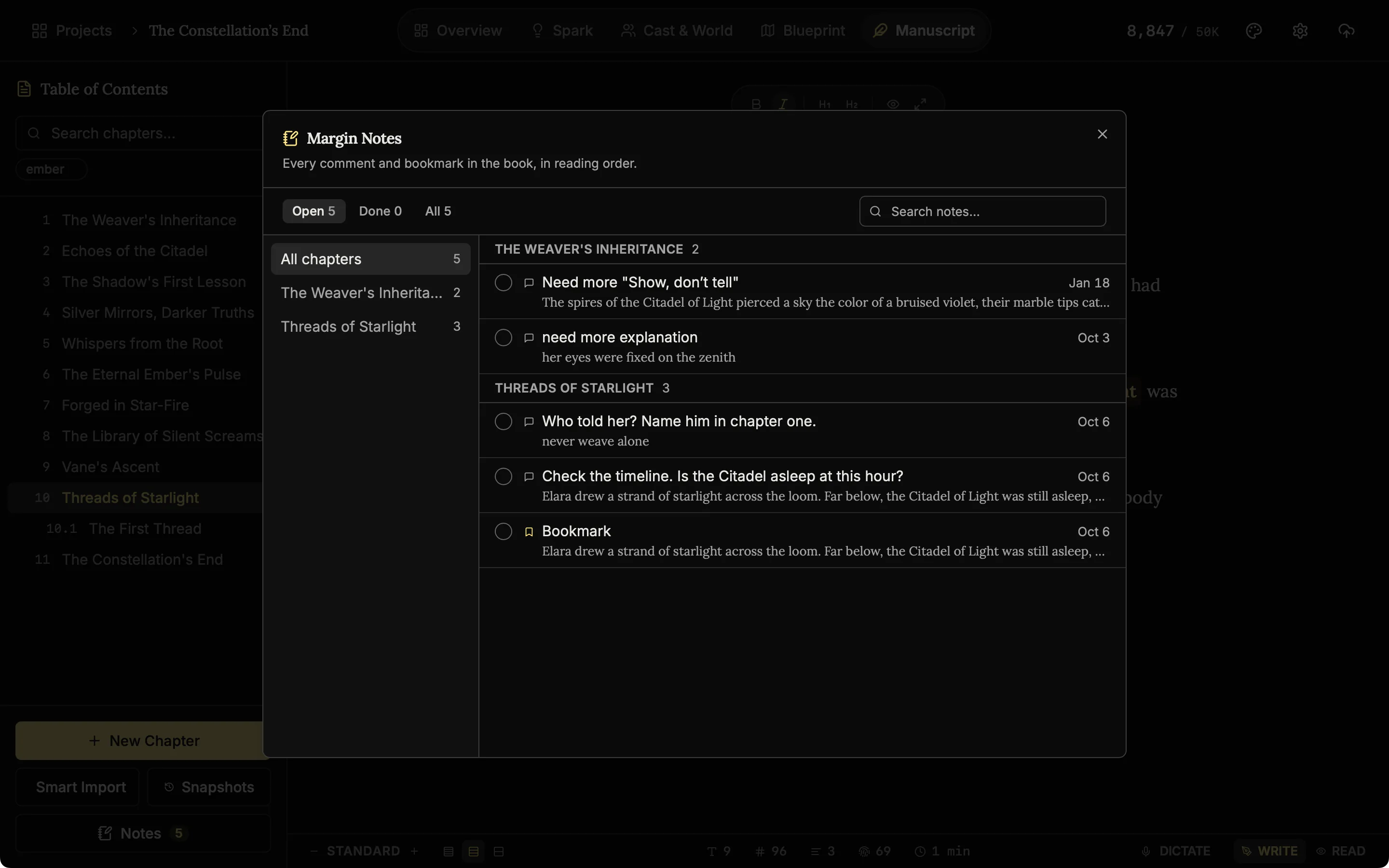Open the Spark tab
Image resolution: width=1389 pixels, height=868 pixels.
coord(562,30)
